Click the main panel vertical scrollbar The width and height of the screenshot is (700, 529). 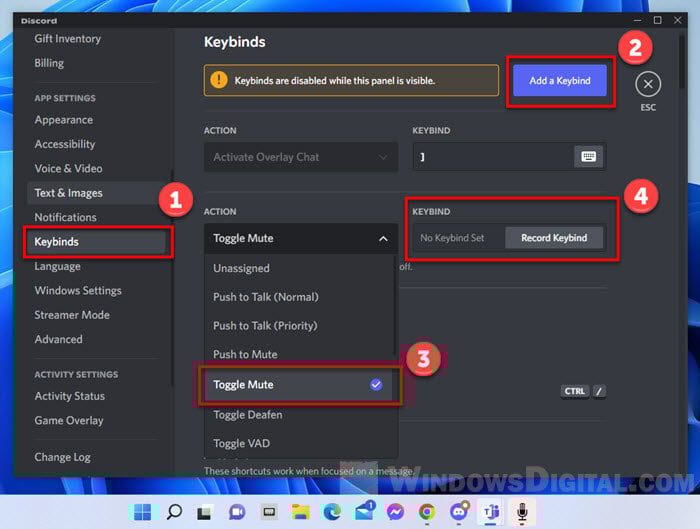click(681, 62)
